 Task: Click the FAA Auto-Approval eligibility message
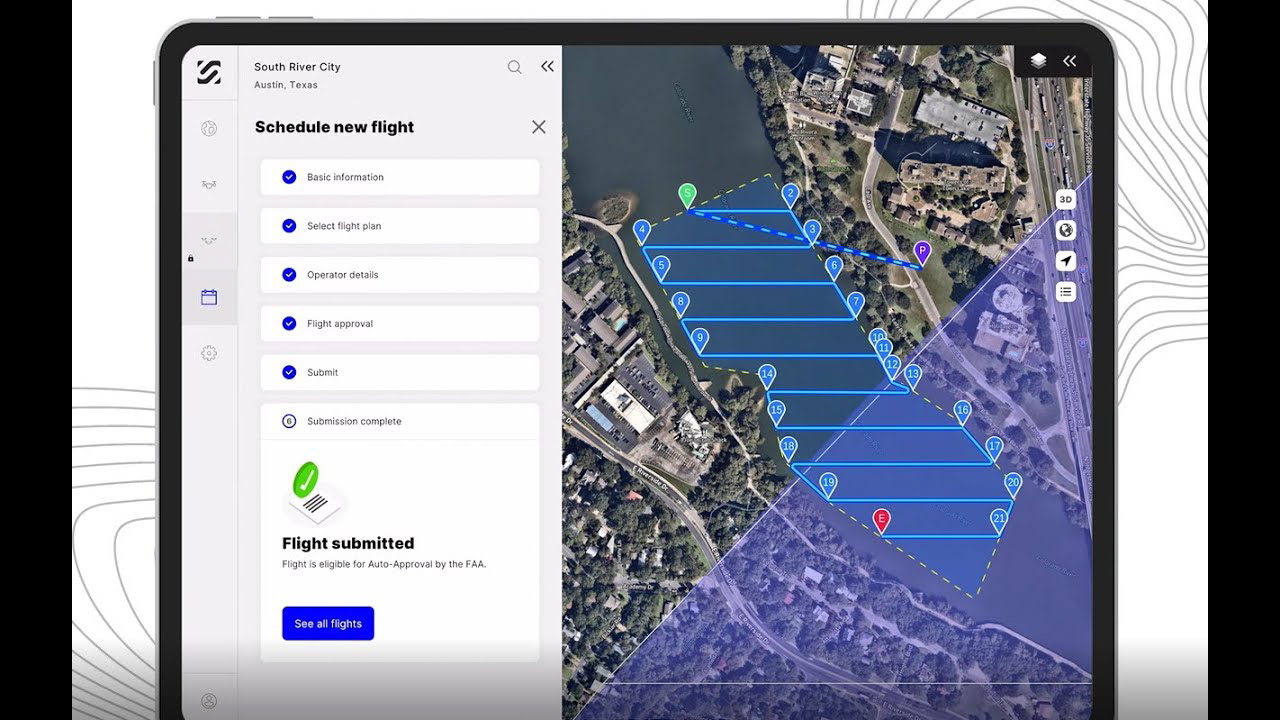[x=385, y=564]
